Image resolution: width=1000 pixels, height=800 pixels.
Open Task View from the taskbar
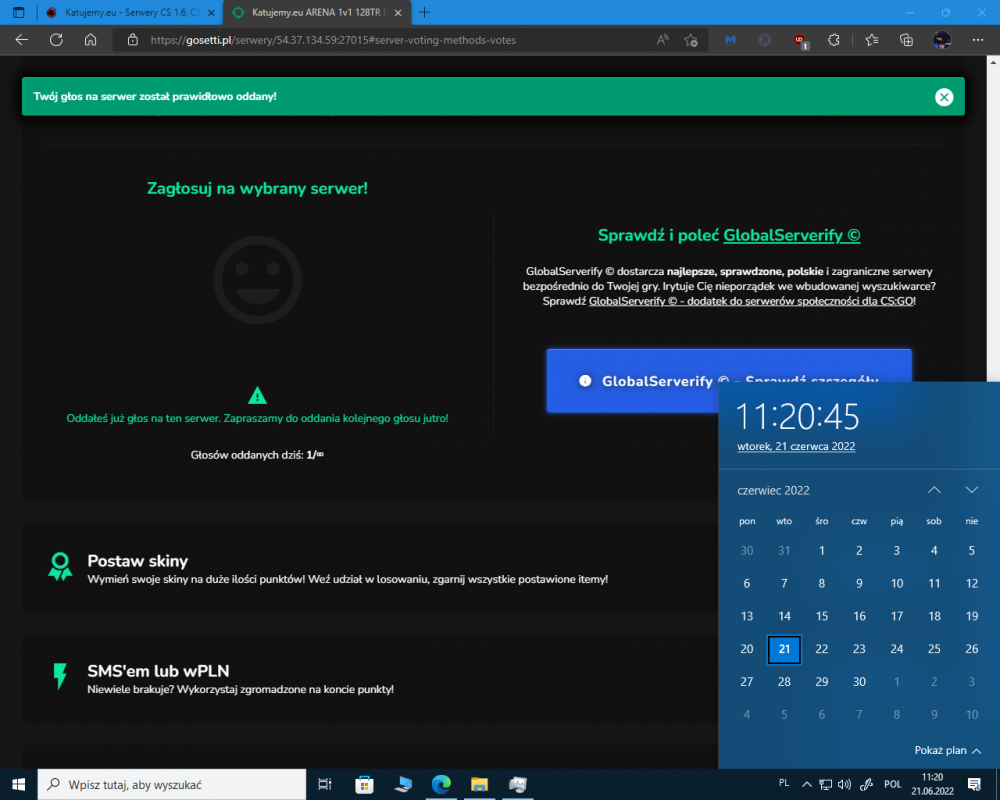pos(325,784)
